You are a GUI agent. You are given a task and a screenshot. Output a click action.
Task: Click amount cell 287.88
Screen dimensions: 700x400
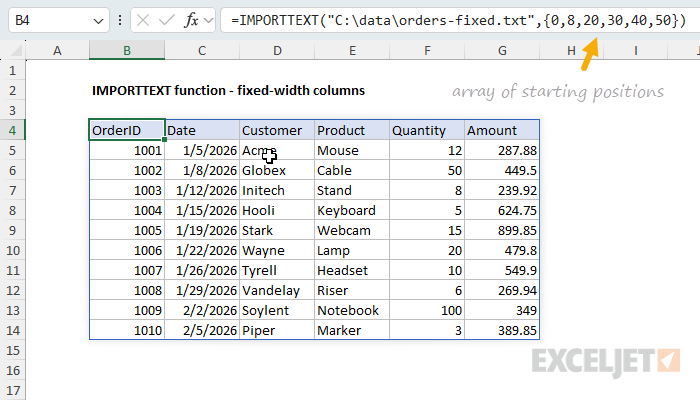pyautogui.click(x=502, y=150)
